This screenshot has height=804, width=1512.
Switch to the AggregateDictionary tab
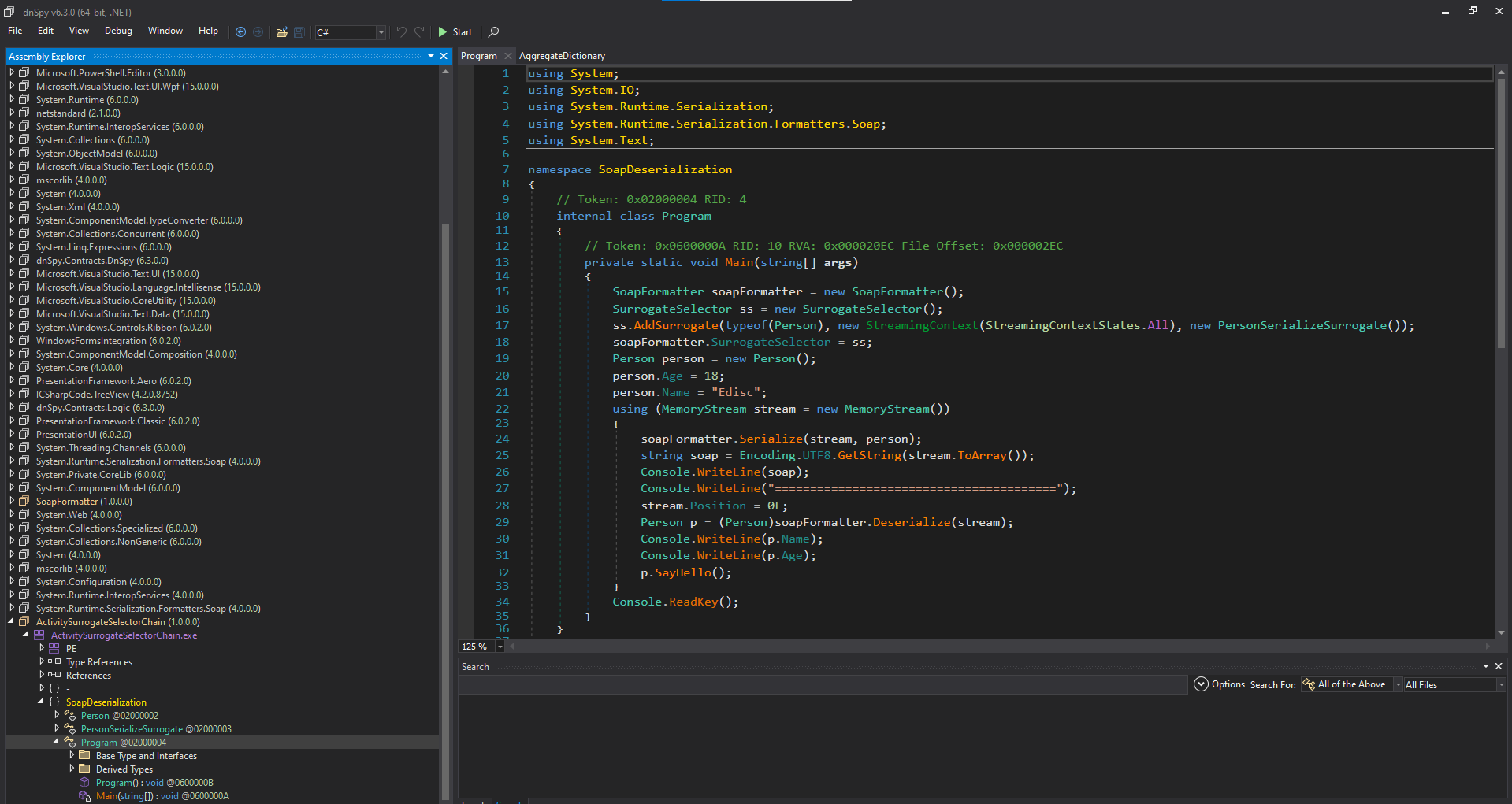pyautogui.click(x=562, y=56)
